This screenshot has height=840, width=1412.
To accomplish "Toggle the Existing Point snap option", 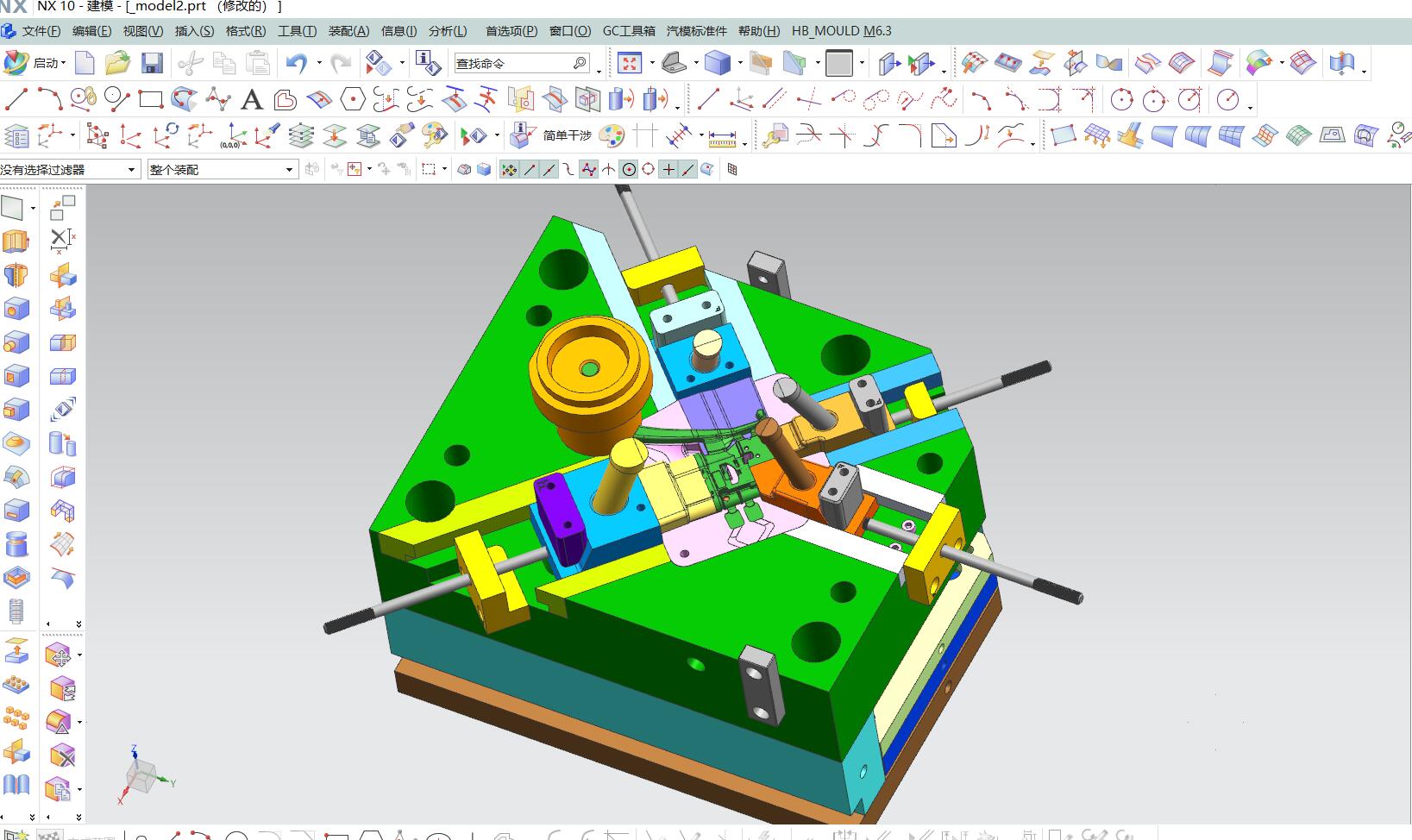I will pos(668,170).
